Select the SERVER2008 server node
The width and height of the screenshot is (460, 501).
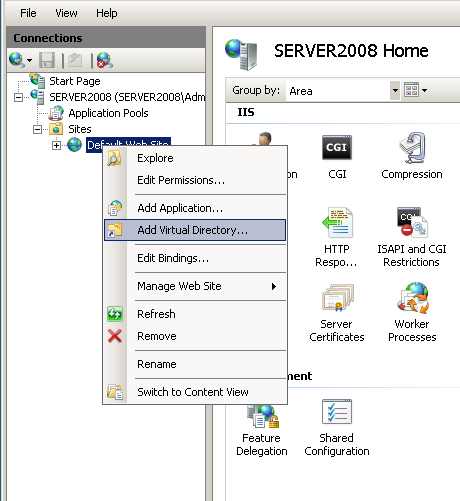pyautogui.click(x=127, y=97)
